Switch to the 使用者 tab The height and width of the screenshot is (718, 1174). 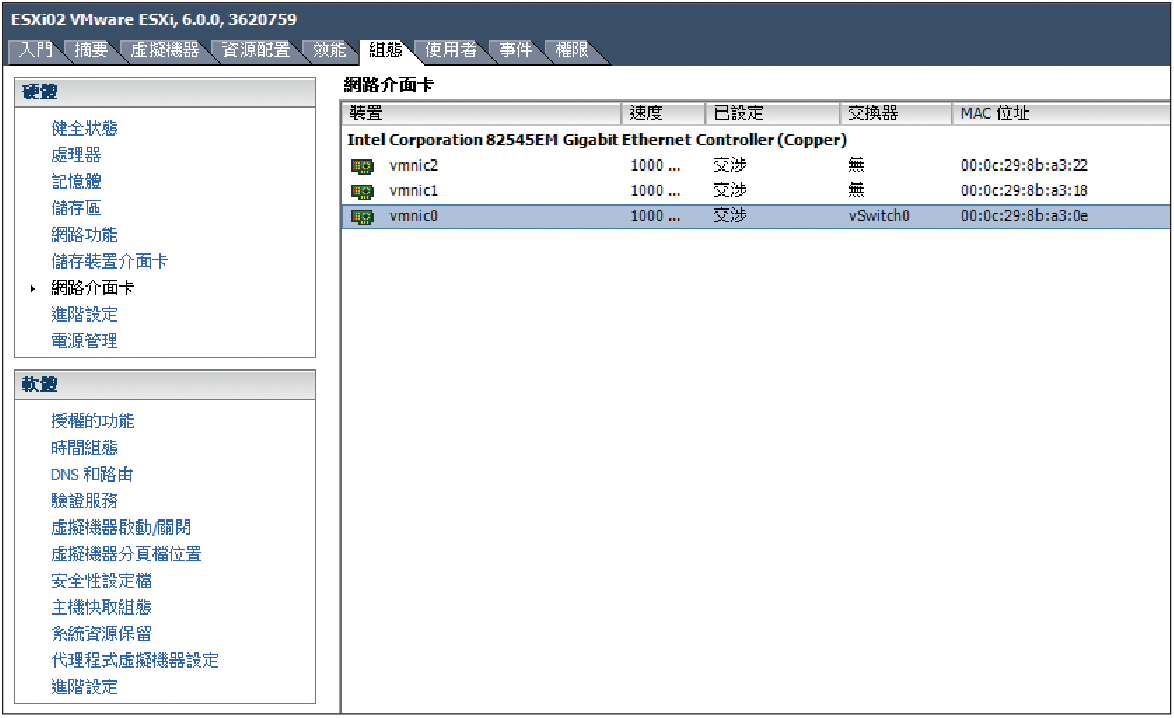tap(451, 50)
